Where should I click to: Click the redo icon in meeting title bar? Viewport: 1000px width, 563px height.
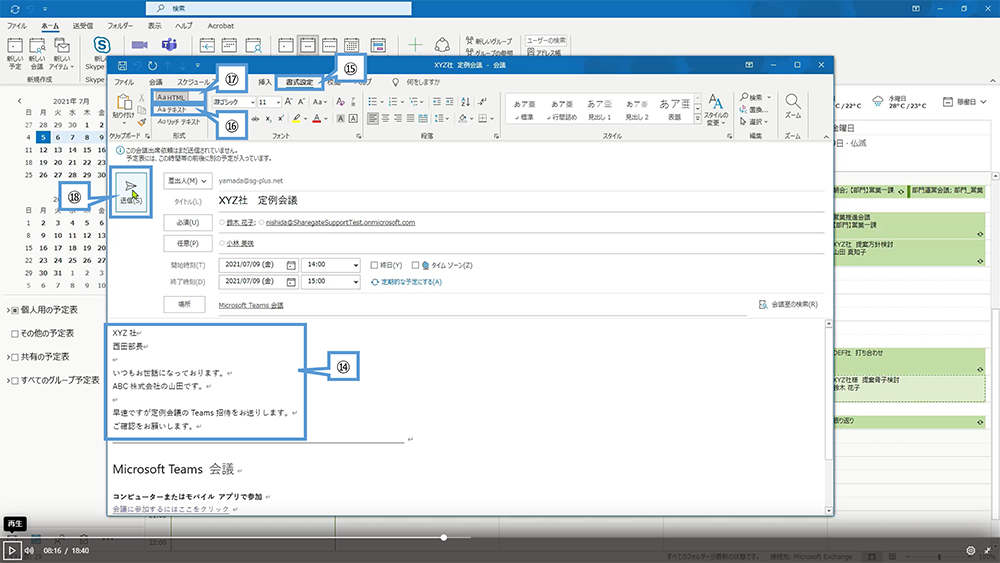point(152,65)
